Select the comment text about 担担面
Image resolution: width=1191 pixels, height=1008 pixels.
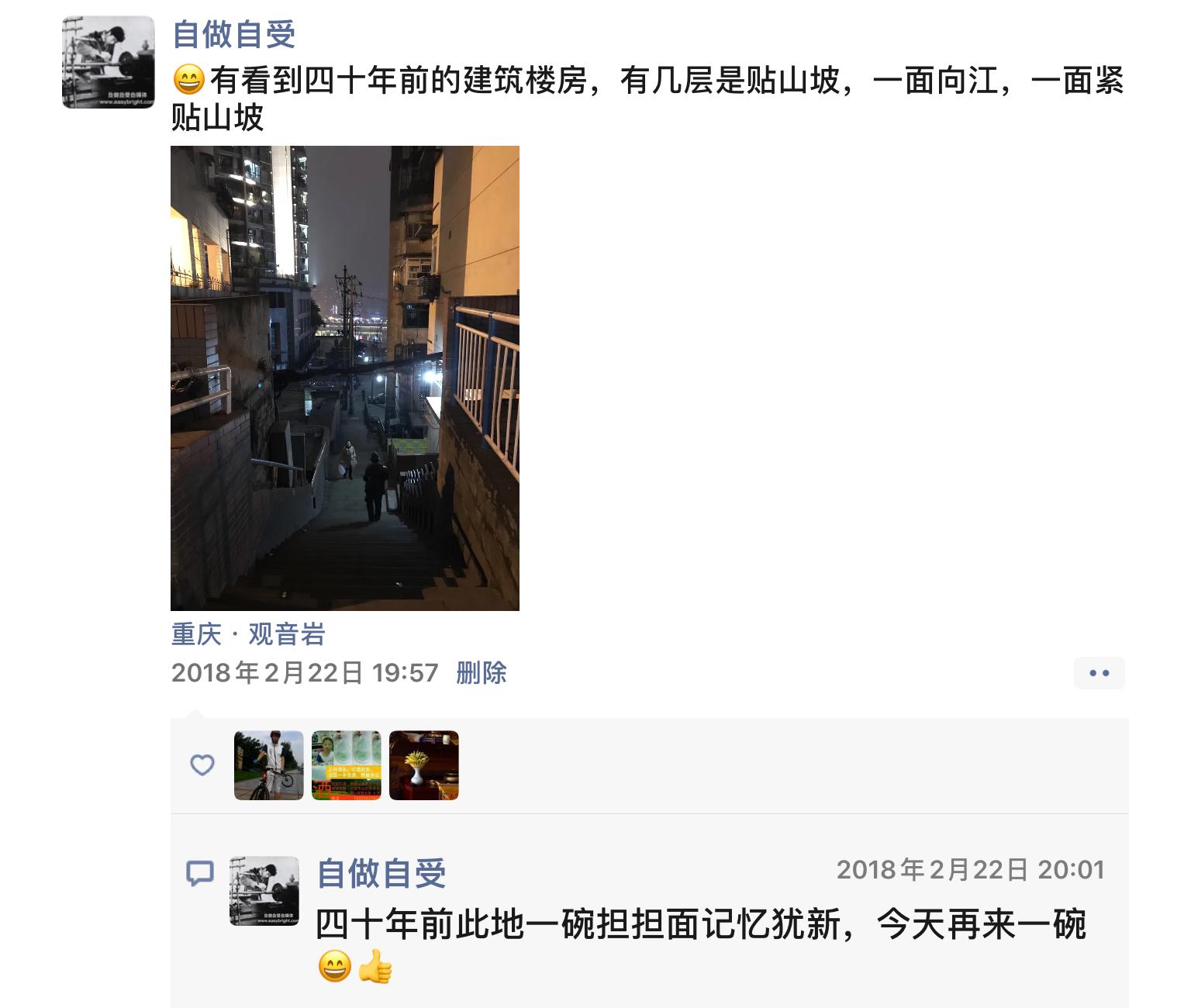pyautogui.click(x=702, y=944)
